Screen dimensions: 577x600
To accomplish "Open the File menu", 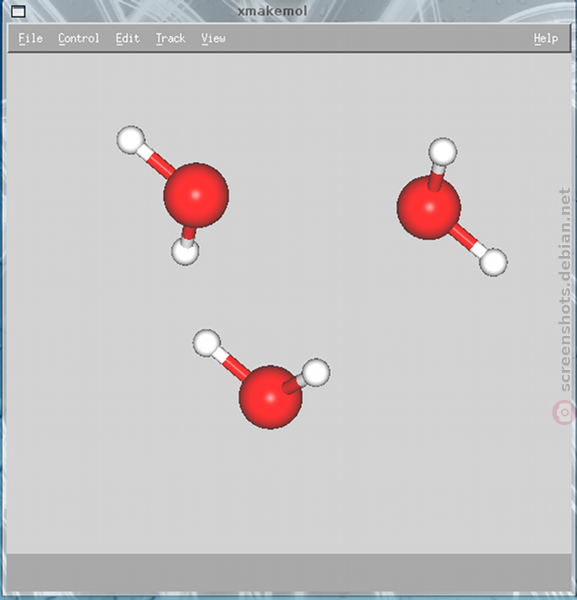I will [x=30, y=38].
